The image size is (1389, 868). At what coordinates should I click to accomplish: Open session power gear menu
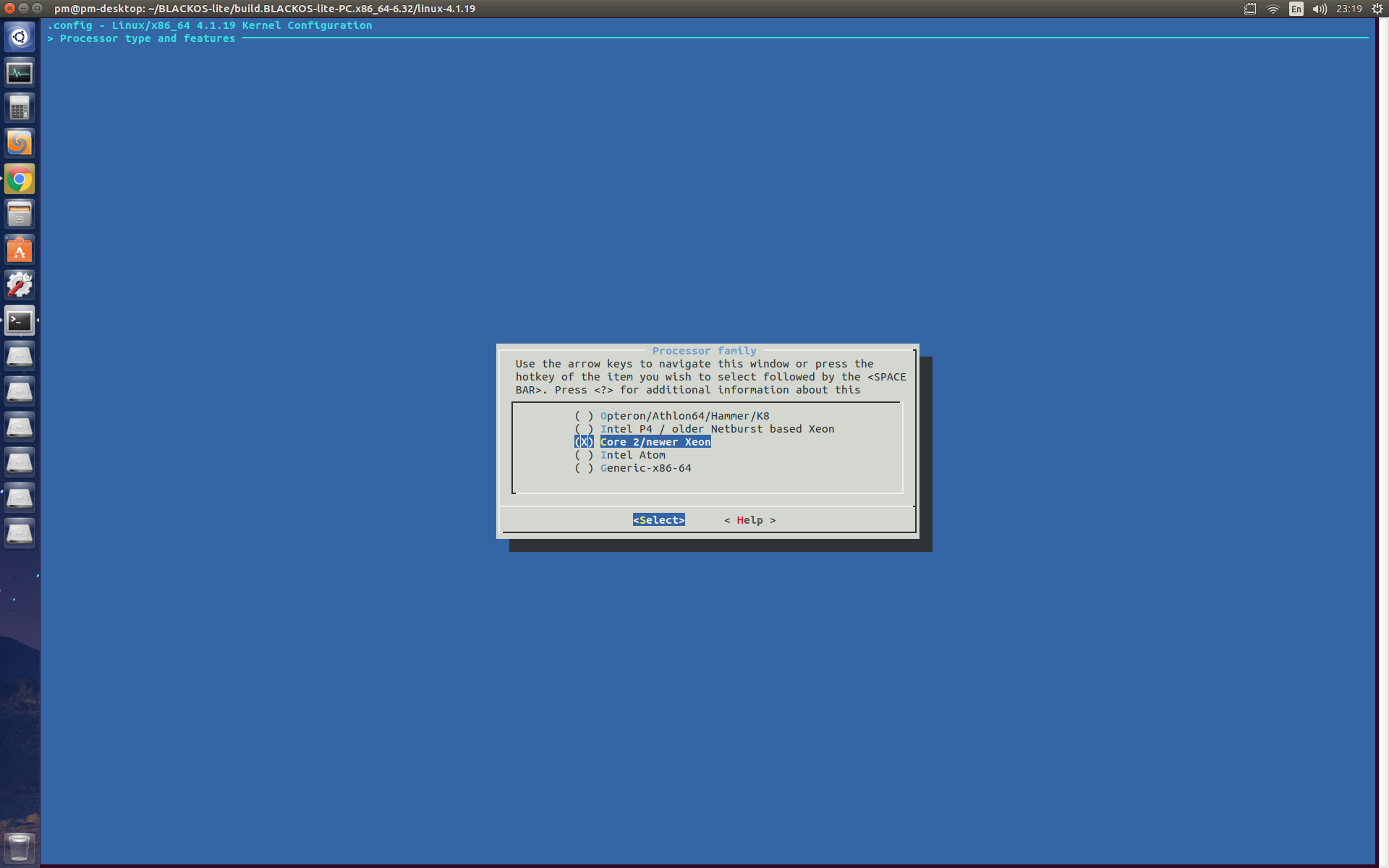click(x=1377, y=9)
